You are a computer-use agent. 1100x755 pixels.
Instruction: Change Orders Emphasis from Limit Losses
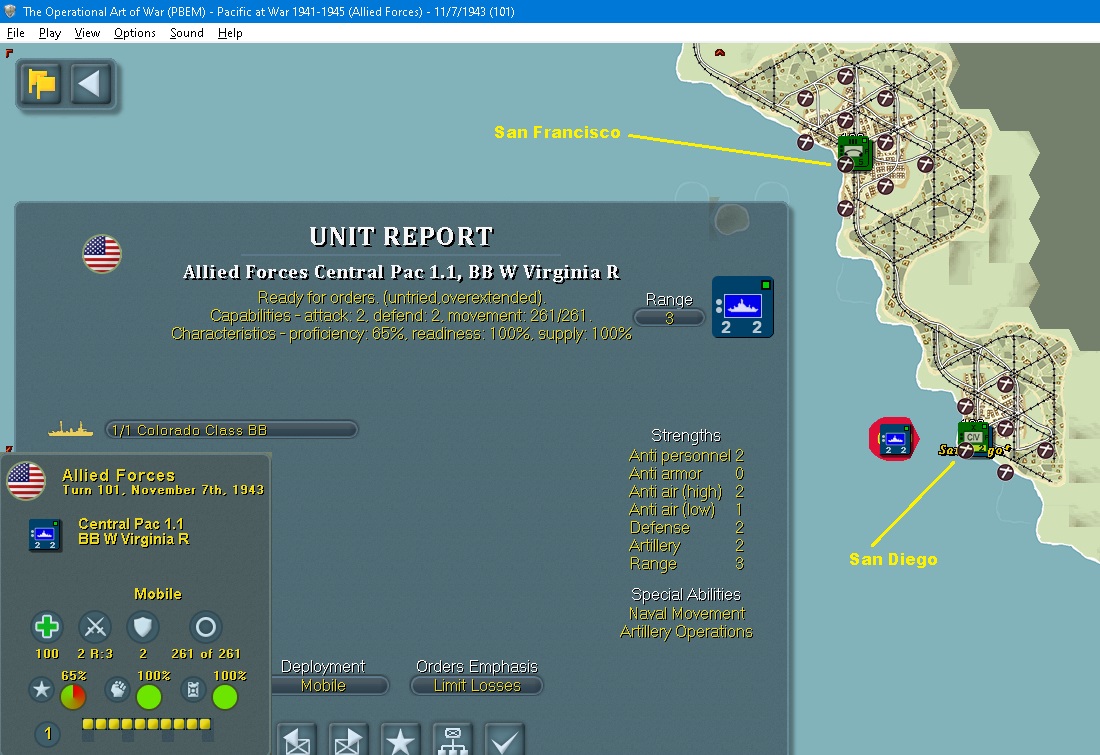pos(477,686)
